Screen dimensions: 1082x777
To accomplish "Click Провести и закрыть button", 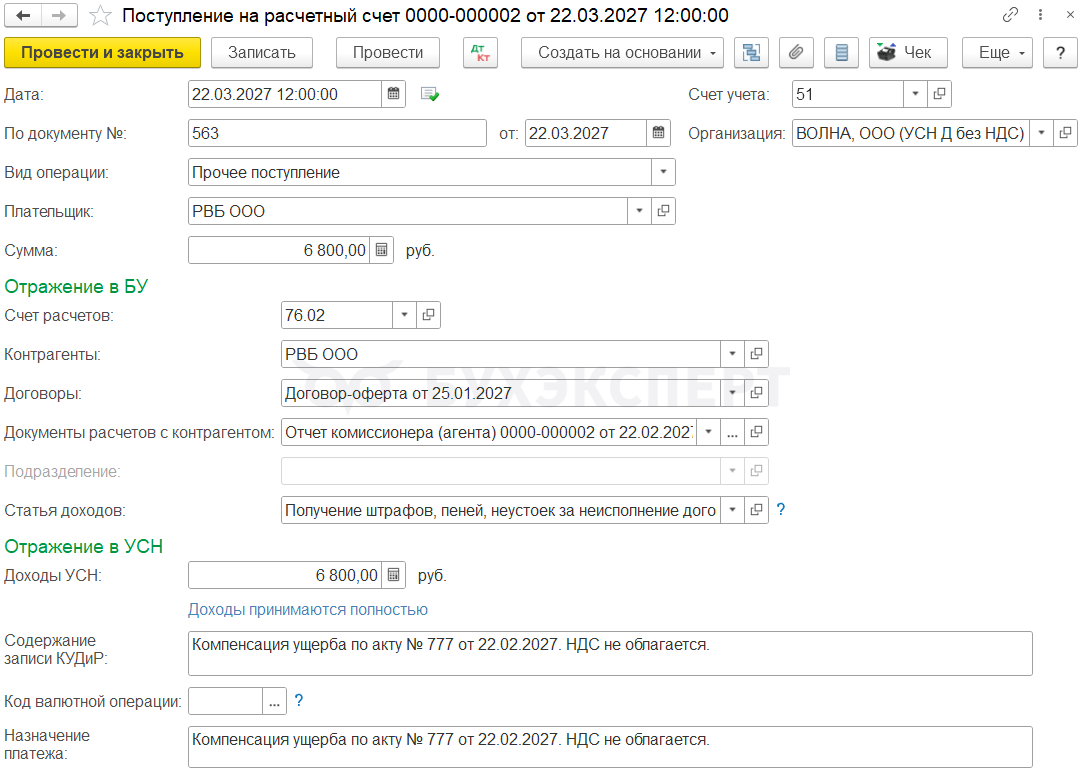I will coord(102,52).
